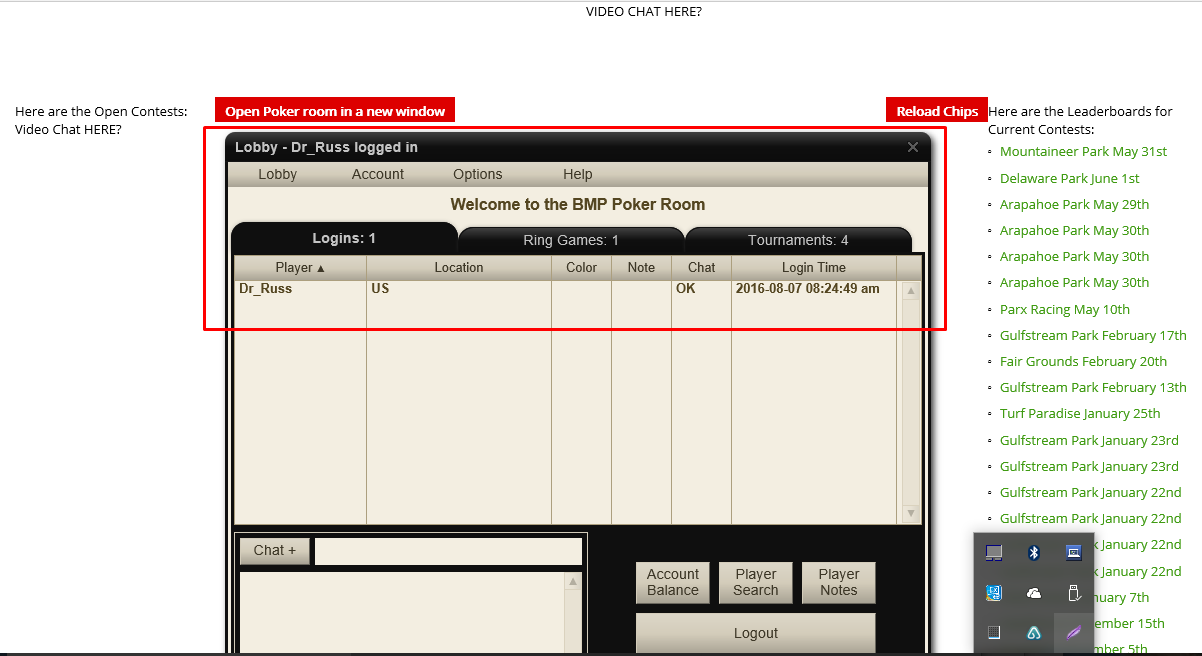Viewport: 1202px width, 656px height.
Task: Select the external display tray icon
Action: tap(992, 551)
